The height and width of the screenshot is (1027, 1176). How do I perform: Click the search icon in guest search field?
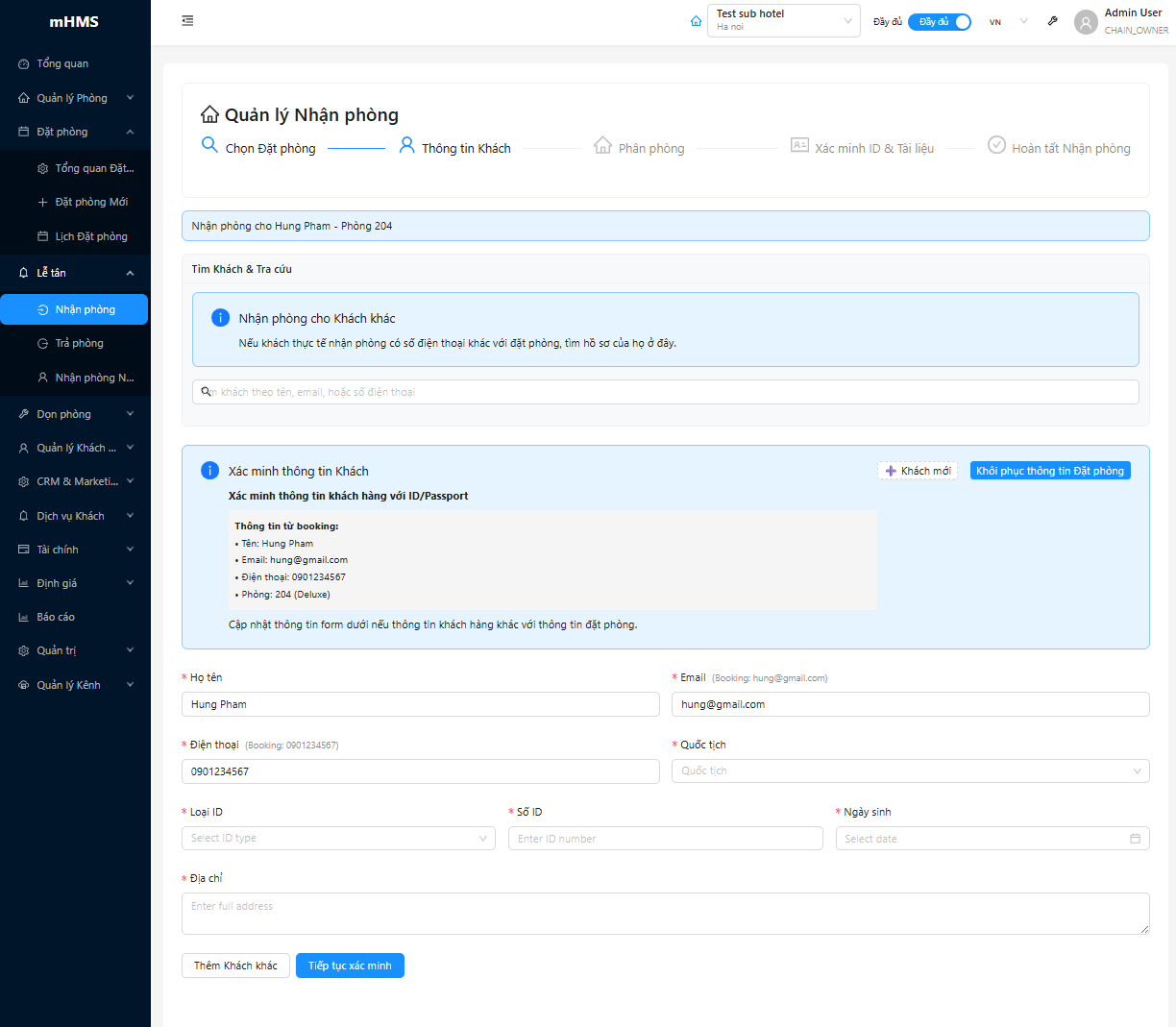206,392
